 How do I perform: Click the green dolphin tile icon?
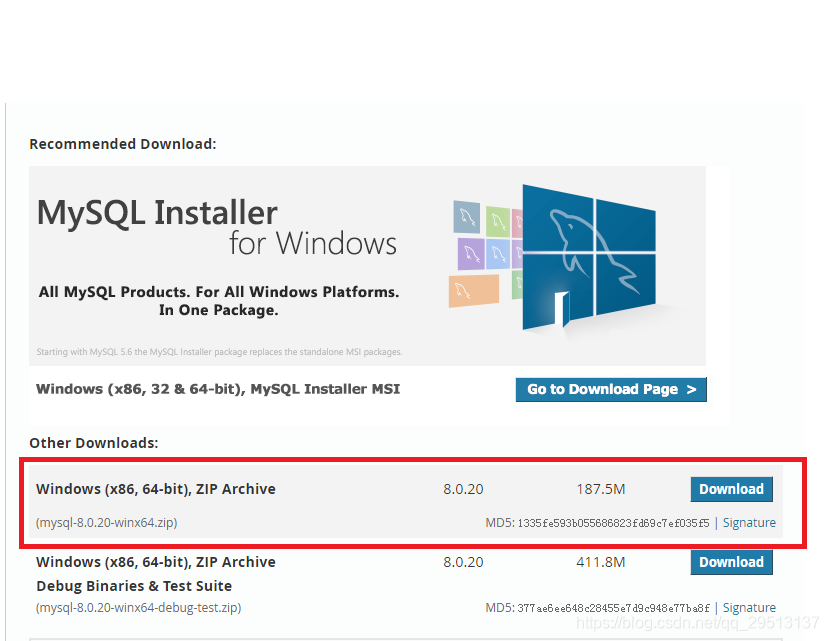coord(498,222)
